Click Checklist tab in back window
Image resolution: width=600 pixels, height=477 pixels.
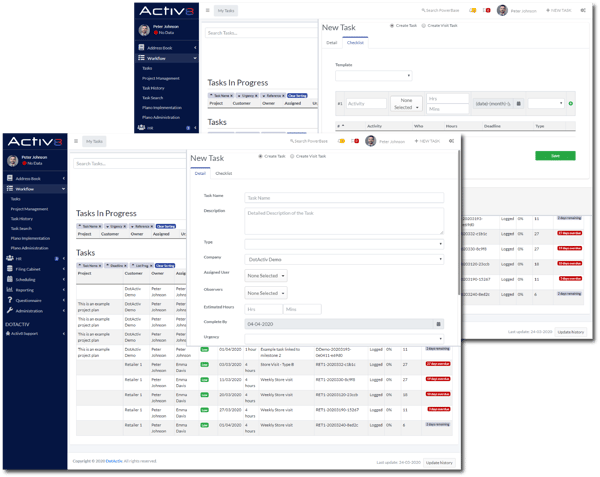pos(355,42)
